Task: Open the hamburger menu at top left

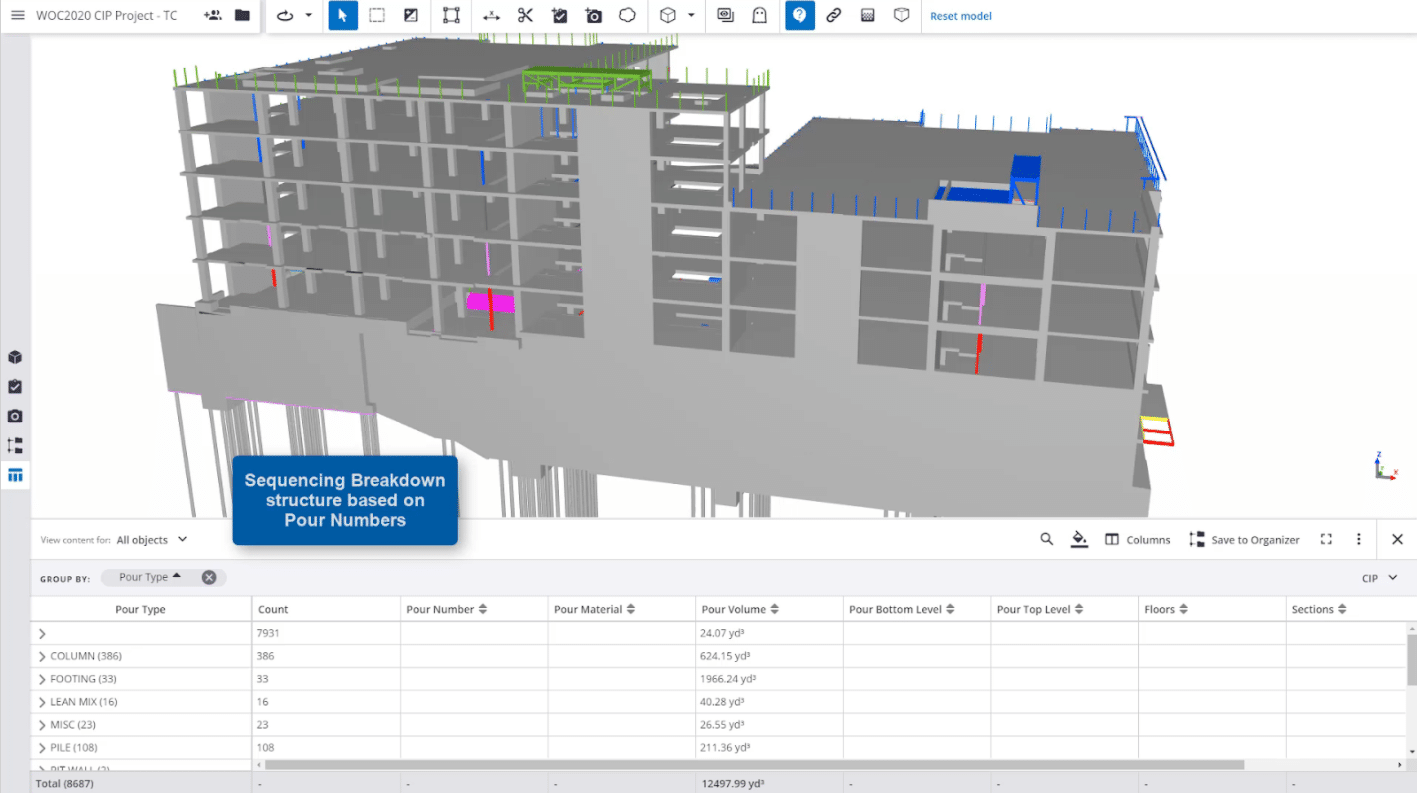Action: click(x=16, y=15)
